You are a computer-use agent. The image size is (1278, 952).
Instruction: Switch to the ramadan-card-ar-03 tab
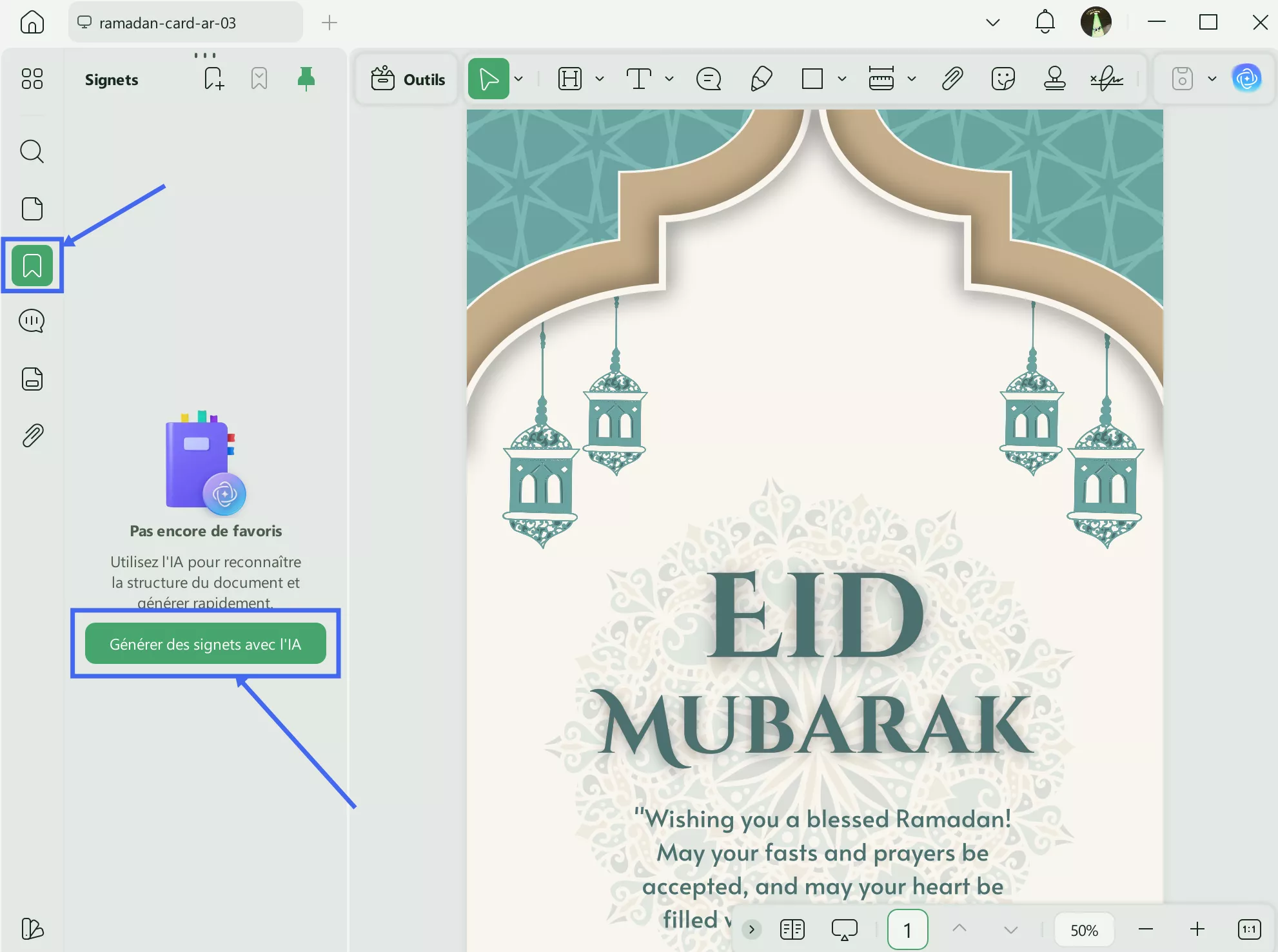tap(168, 23)
